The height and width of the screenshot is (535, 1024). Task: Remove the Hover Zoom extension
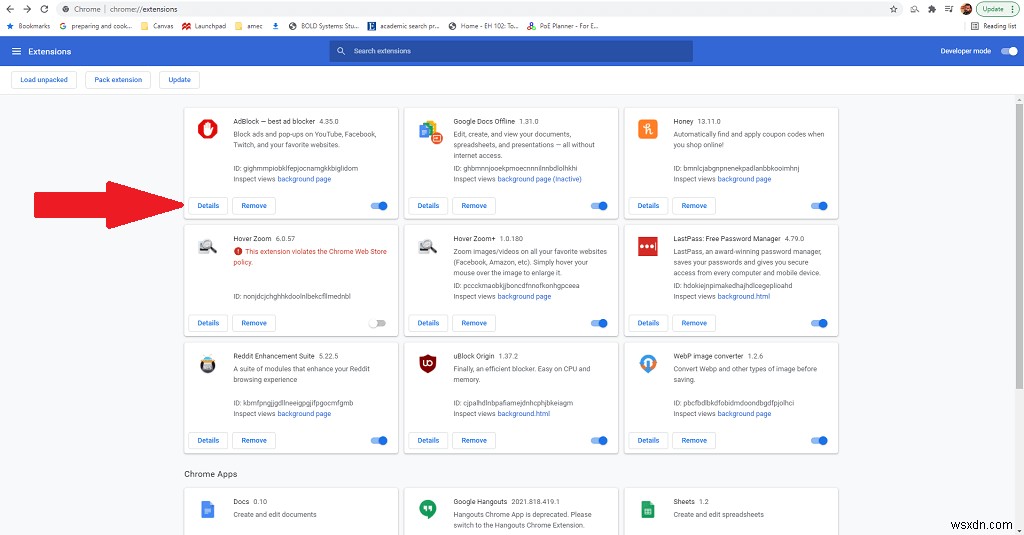254,323
